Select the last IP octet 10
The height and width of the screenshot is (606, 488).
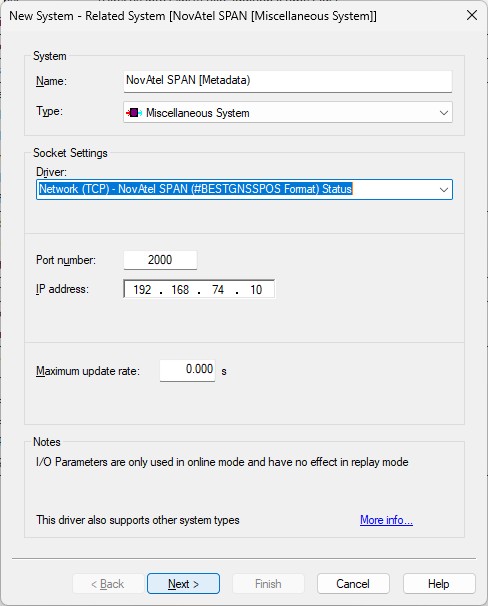coord(256,290)
